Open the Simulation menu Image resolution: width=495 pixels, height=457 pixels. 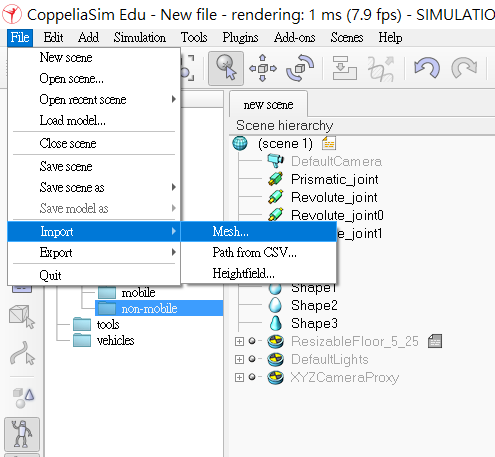(140, 37)
